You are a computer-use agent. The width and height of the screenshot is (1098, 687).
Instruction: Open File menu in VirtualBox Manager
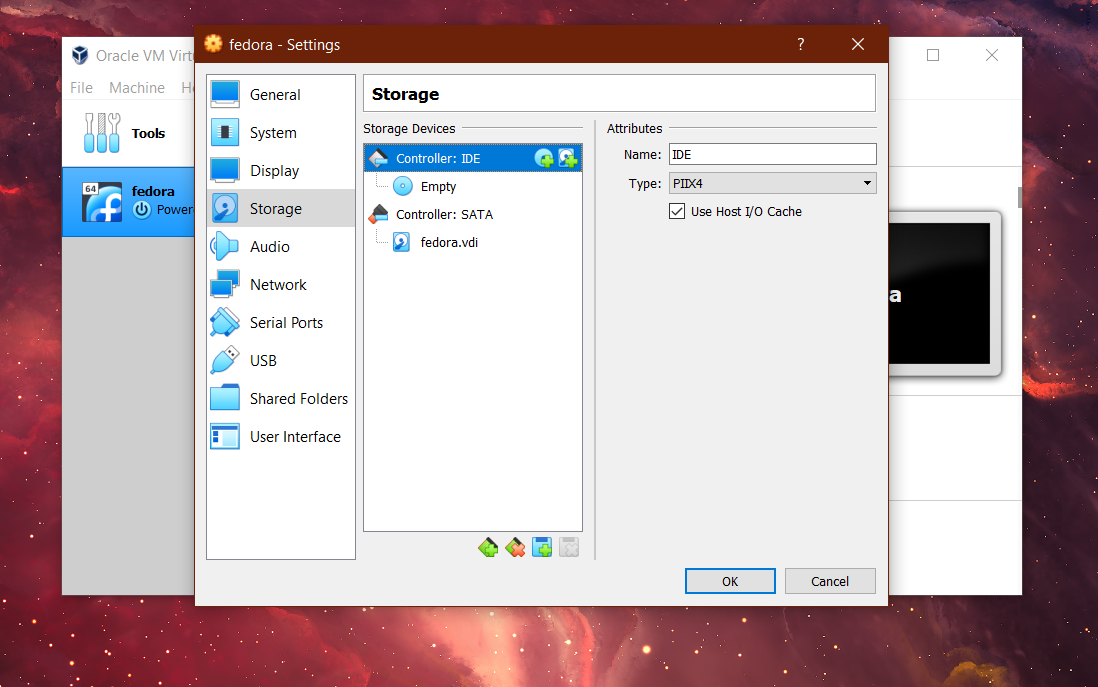click(x=81, y=88)
